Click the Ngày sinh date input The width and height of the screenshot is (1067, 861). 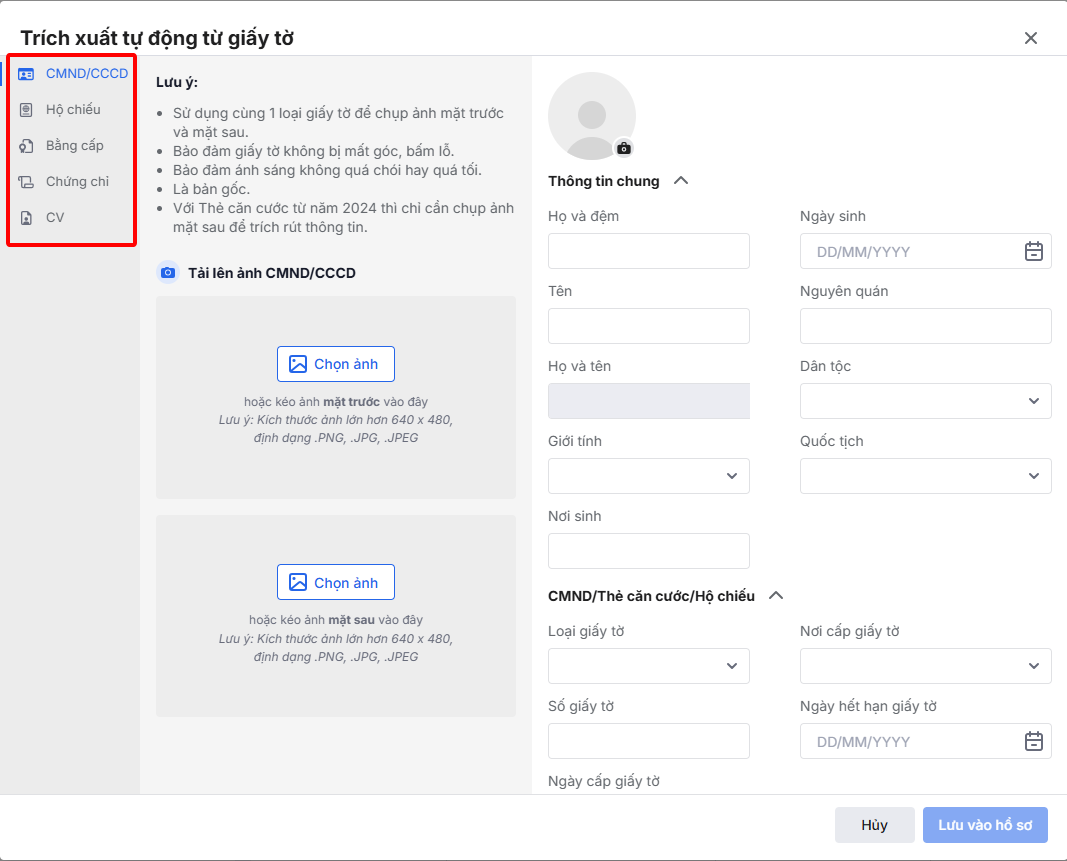tap(925, 251)
